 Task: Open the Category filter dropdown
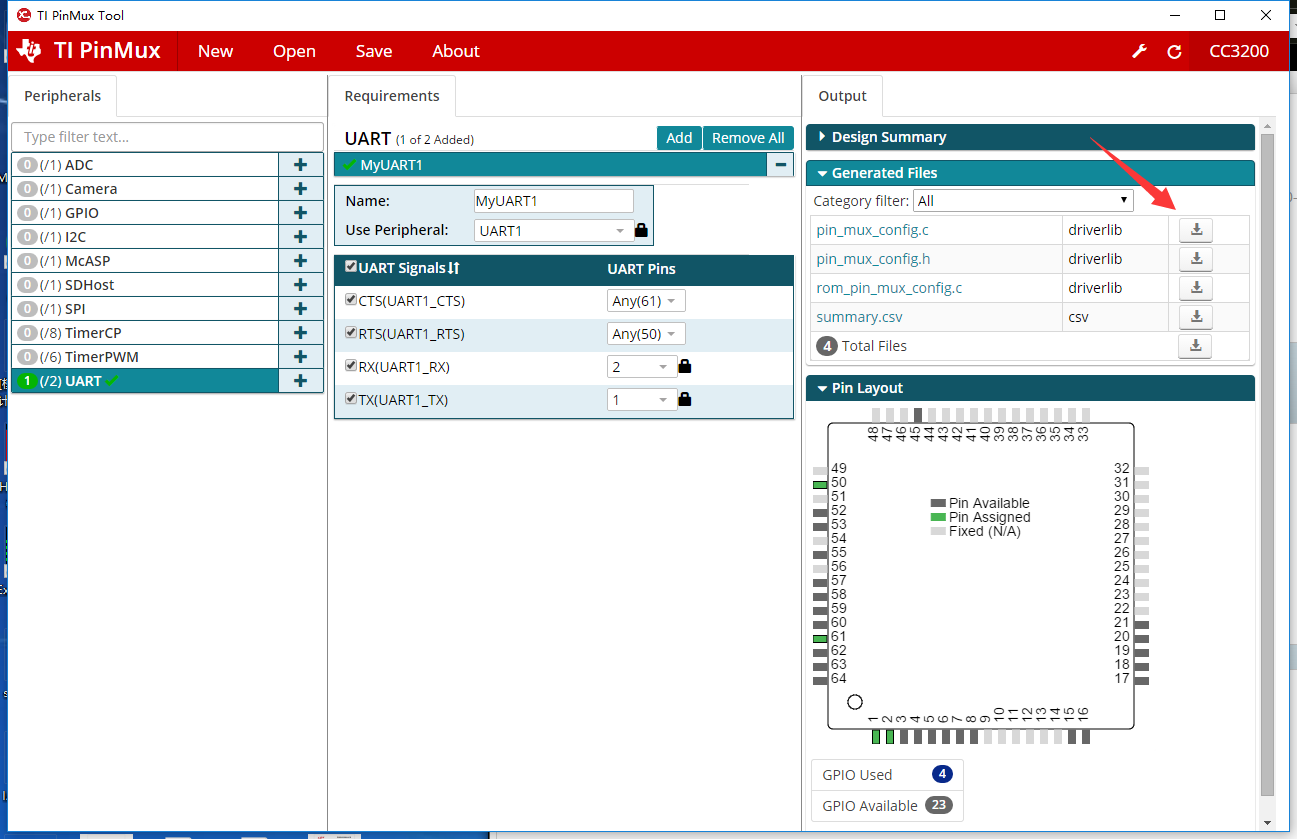(1023, 201)
